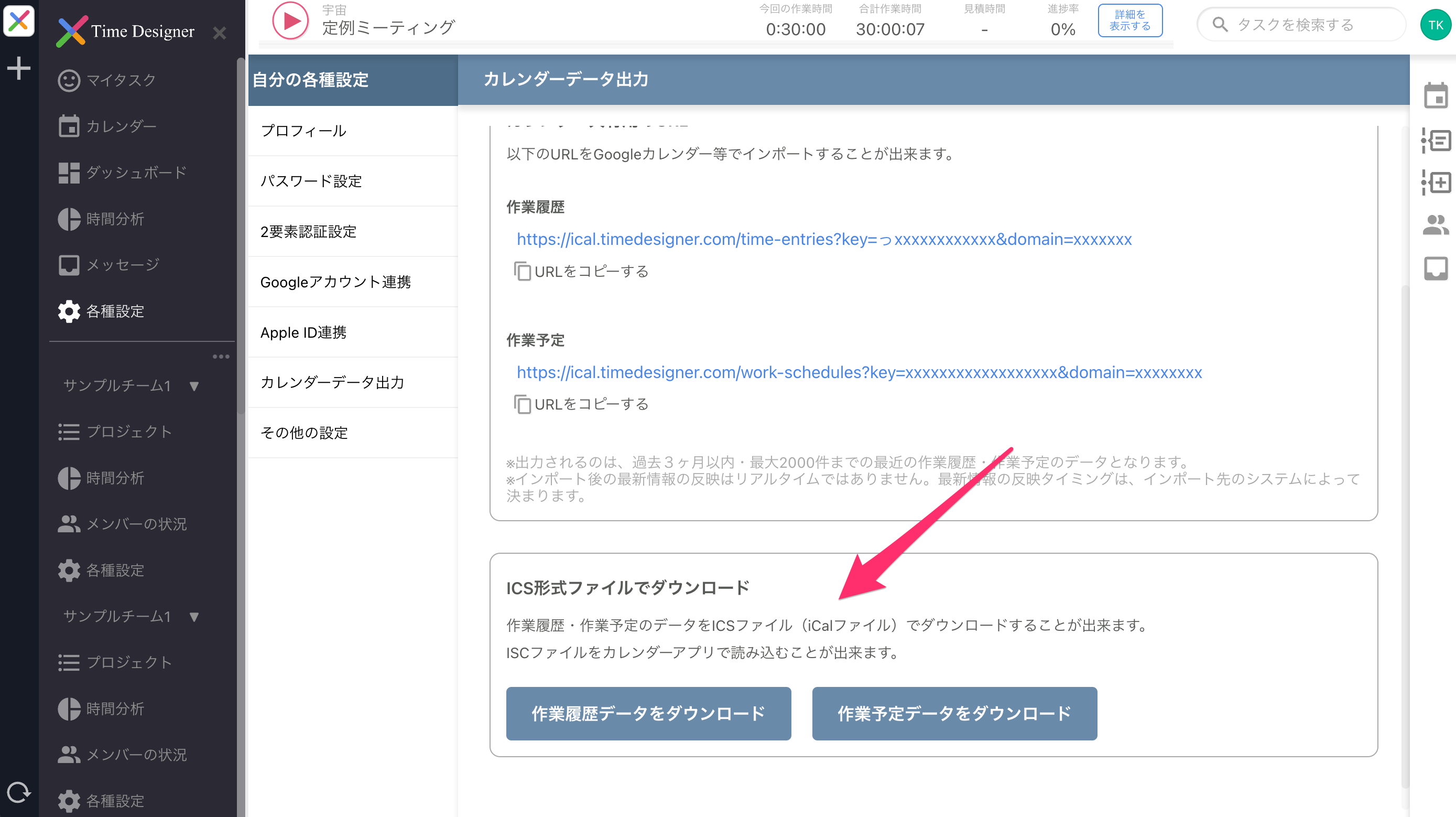Click the 作業履歴データをダウンロード button

coord(648,713)
